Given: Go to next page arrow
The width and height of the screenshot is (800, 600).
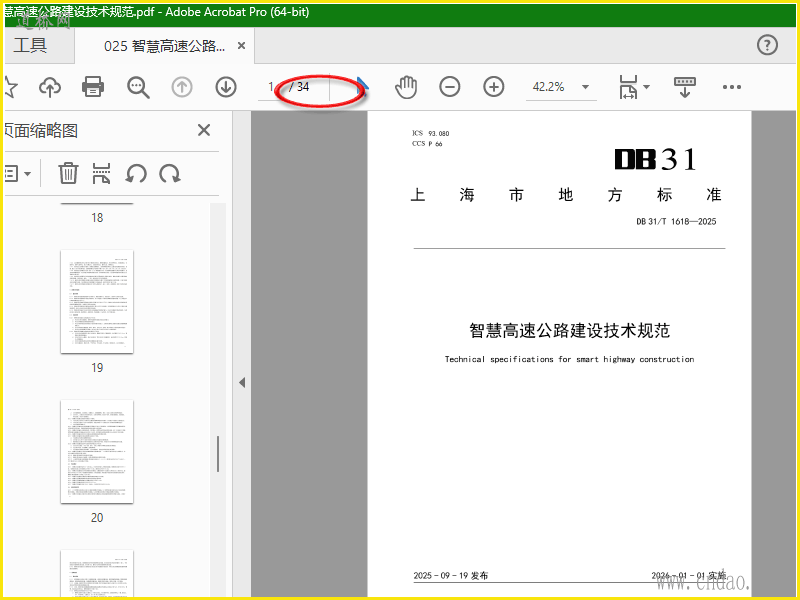Looking at the screenshot, I should click(x=226, y=87).
